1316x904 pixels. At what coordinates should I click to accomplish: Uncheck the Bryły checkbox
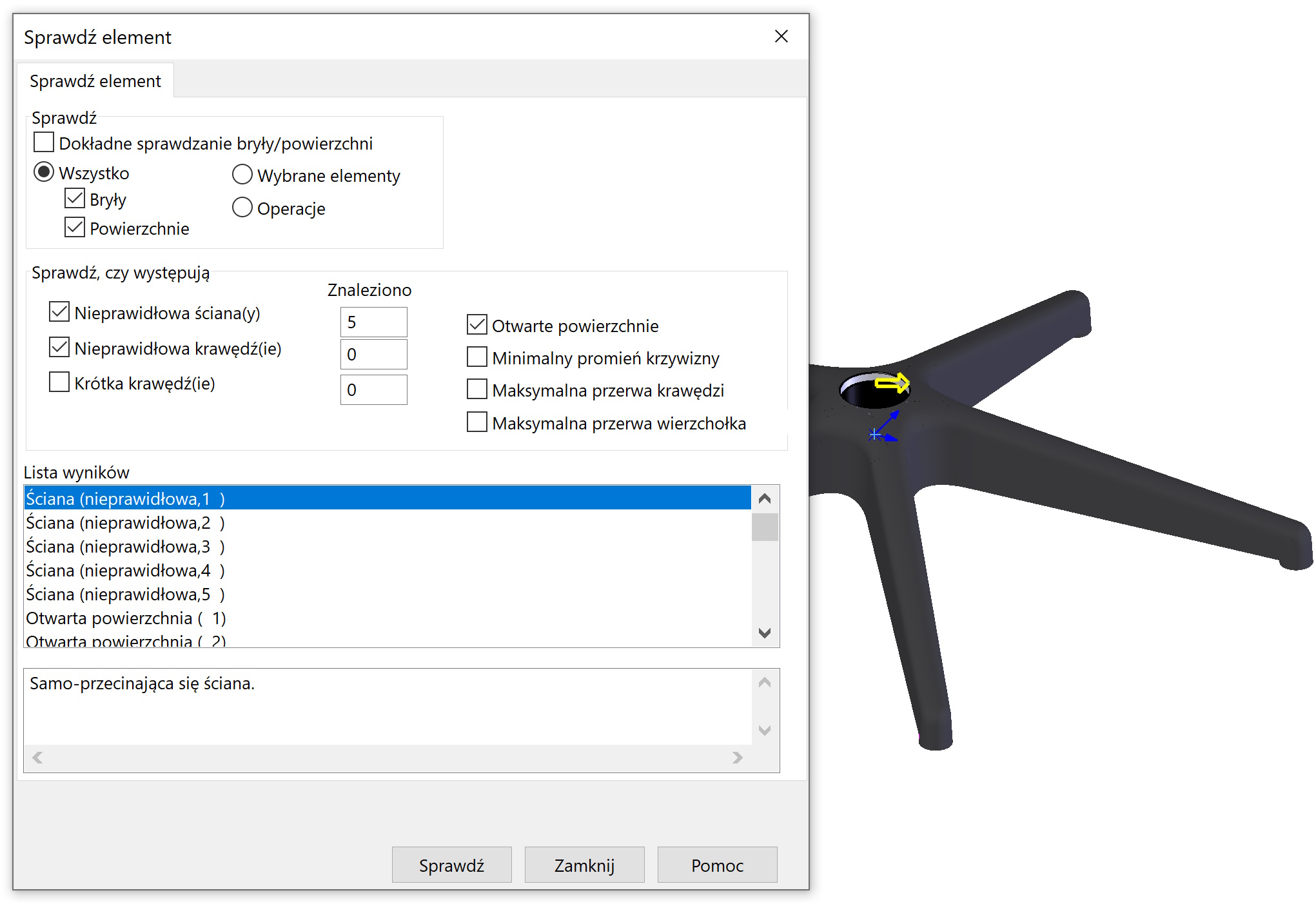[75, 199]
